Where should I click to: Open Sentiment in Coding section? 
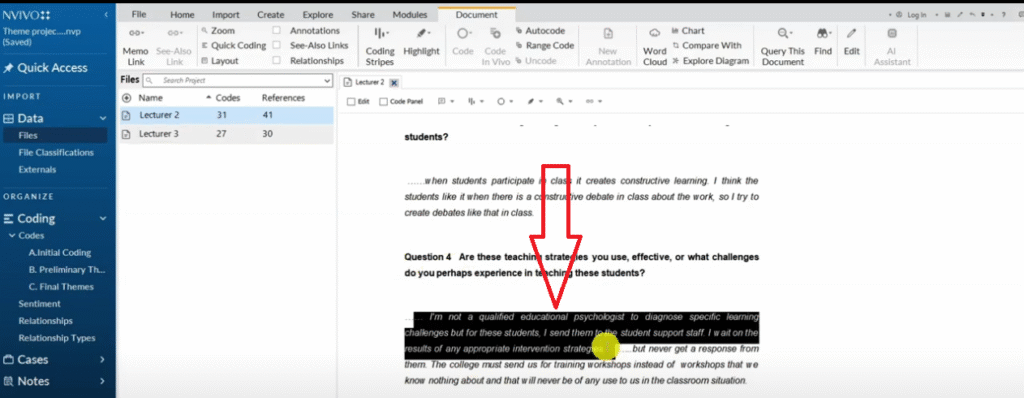(39, 303)
